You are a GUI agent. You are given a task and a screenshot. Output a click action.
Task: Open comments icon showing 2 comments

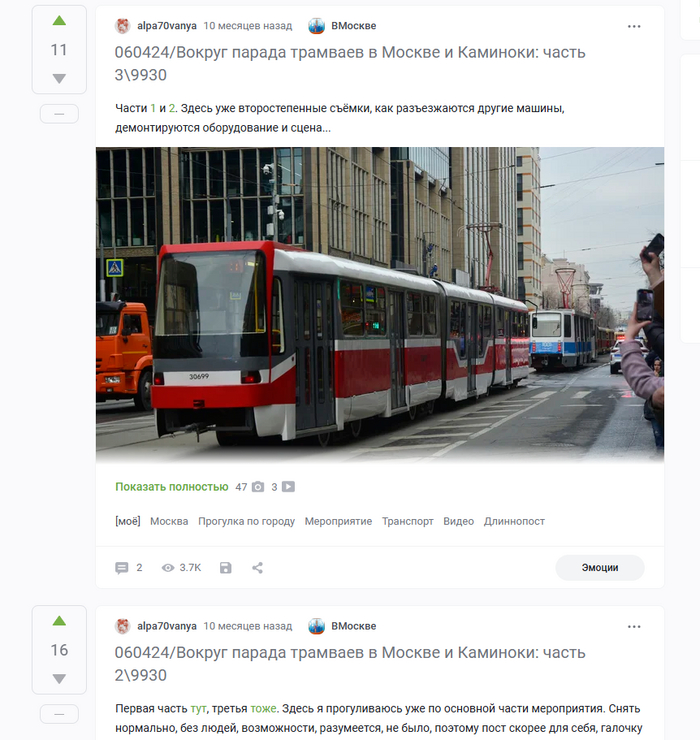coord(122,568)
